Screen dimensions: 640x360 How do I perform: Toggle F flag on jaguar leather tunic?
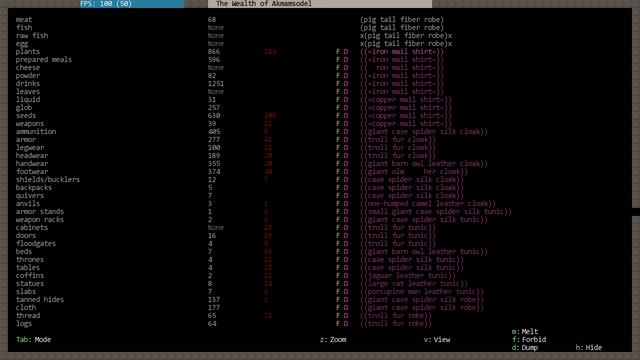click(338, 276)
